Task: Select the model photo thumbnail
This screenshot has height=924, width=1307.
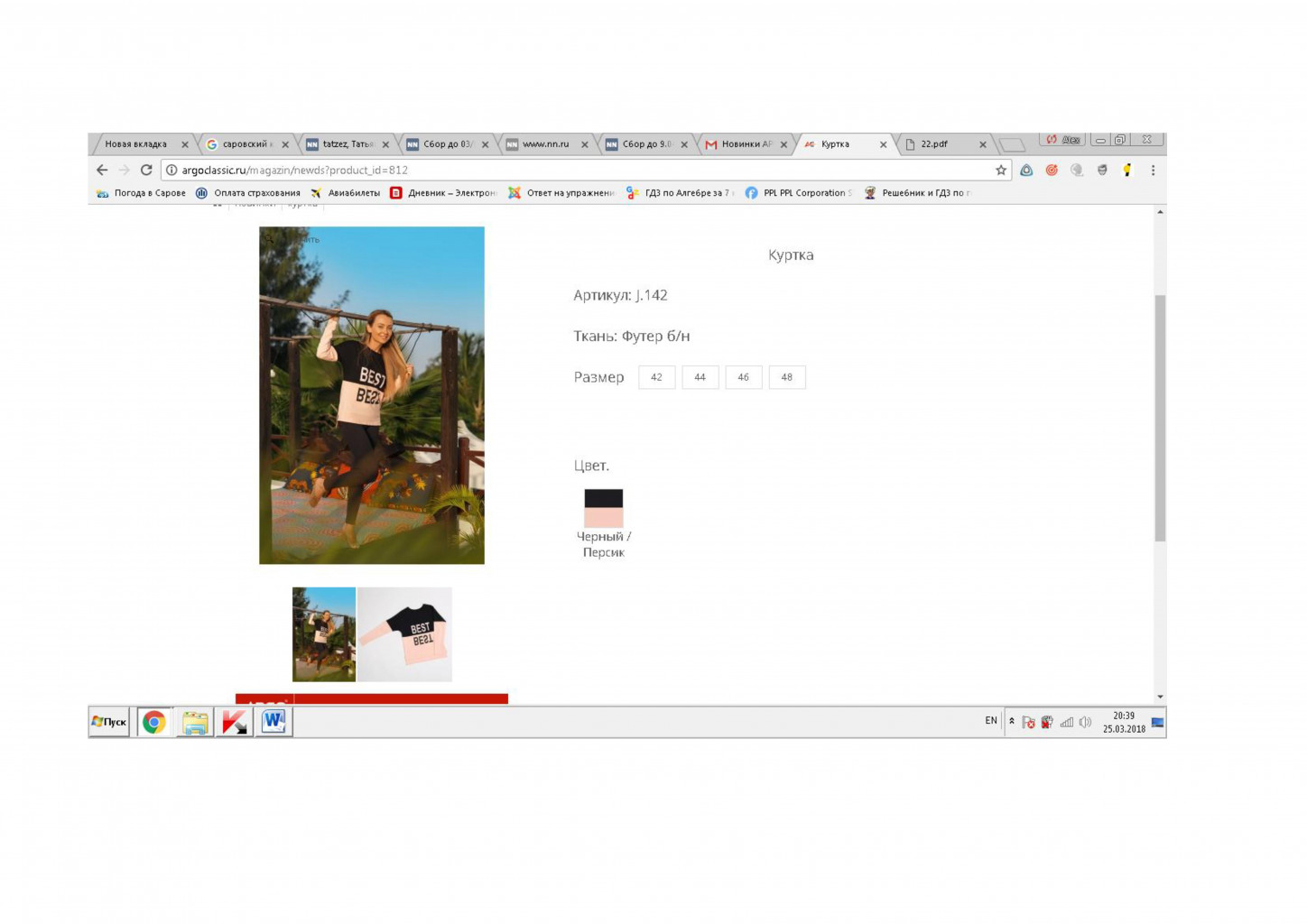Action: click(324, 634)
